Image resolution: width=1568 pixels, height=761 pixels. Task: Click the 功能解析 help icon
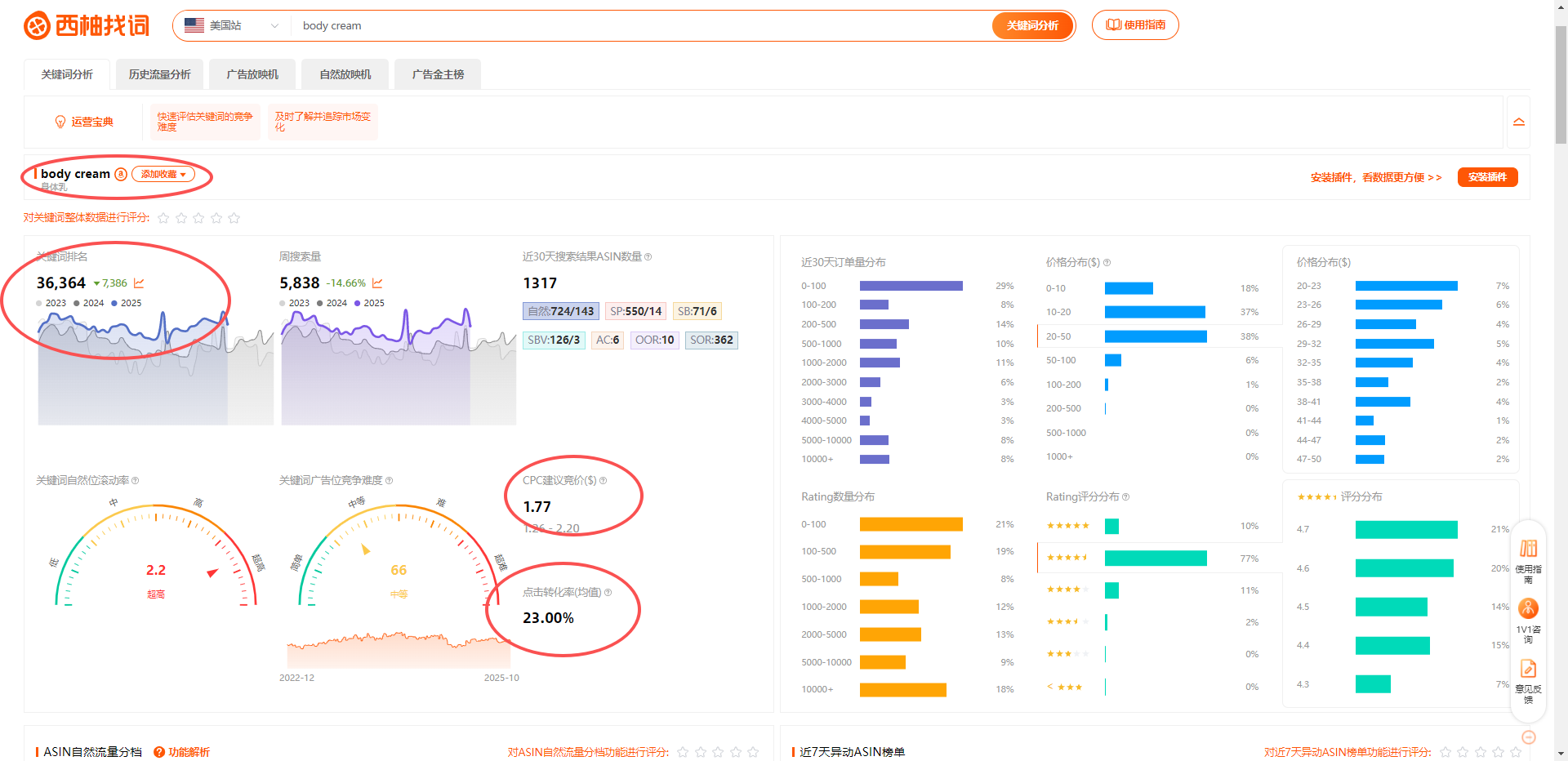(x=159, y=752)
